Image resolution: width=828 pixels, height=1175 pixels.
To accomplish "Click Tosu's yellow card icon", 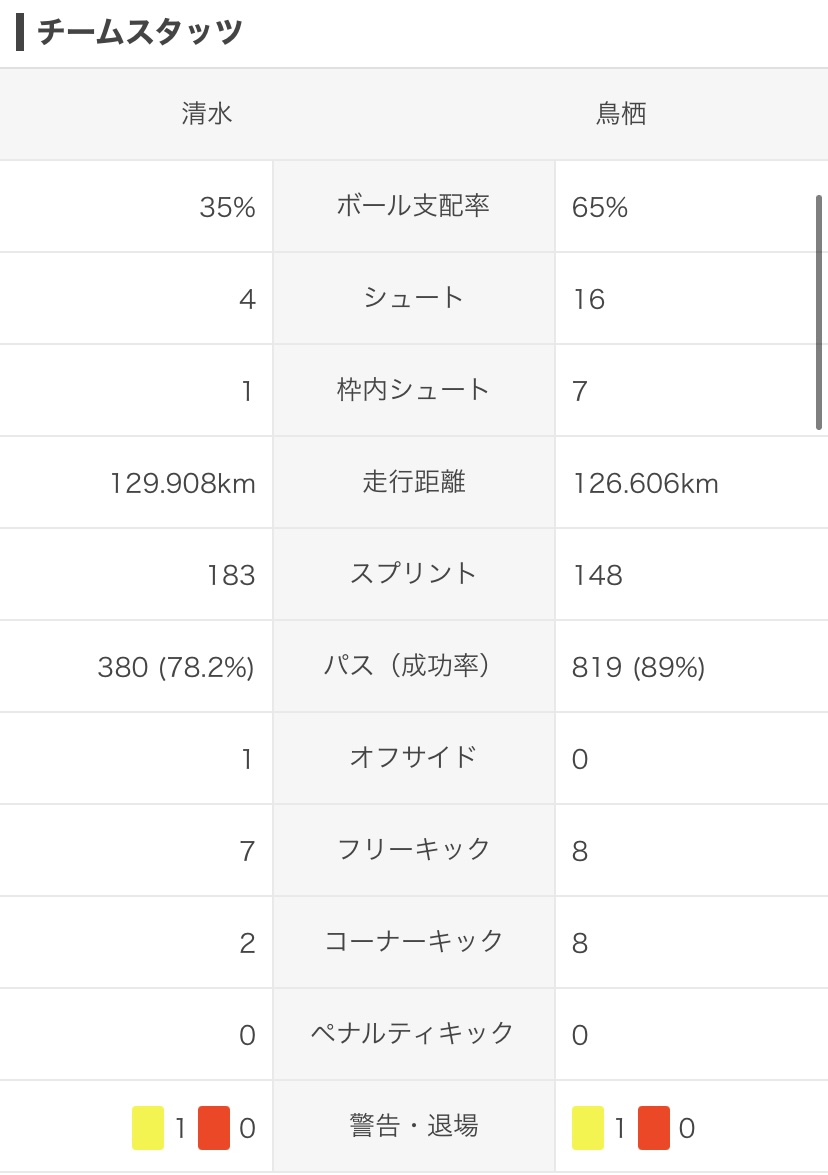I will (x=588, y=1128).
